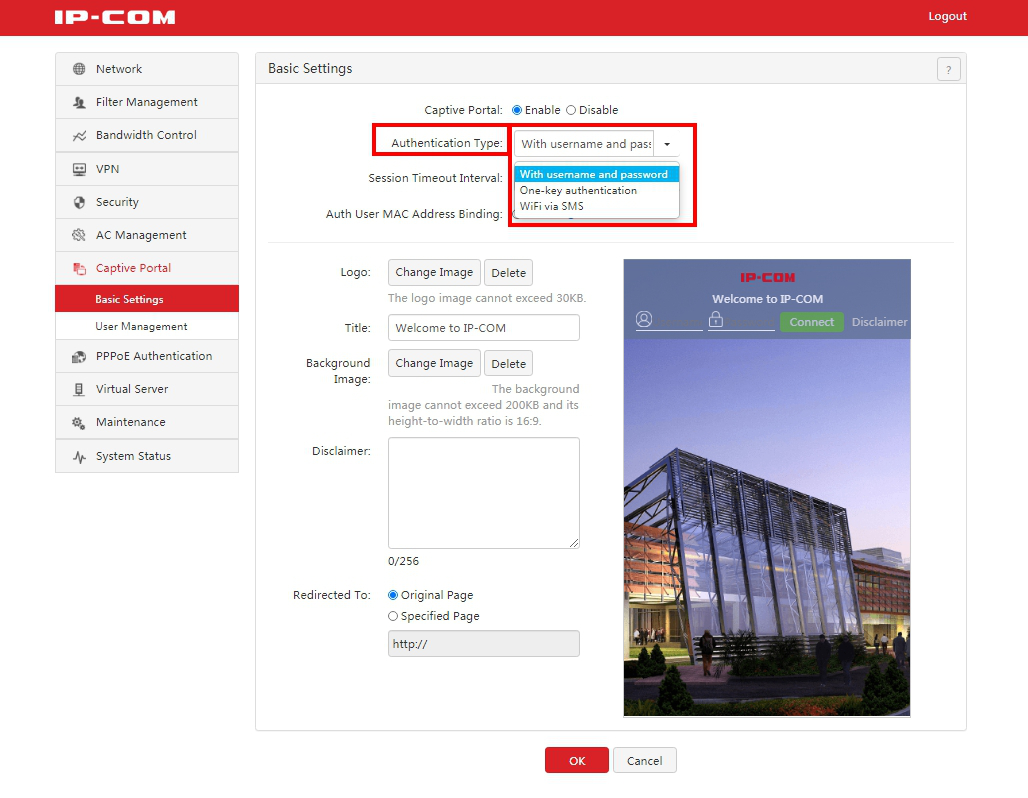
Task: Open Filter Management menu
Action: (147, 102)
